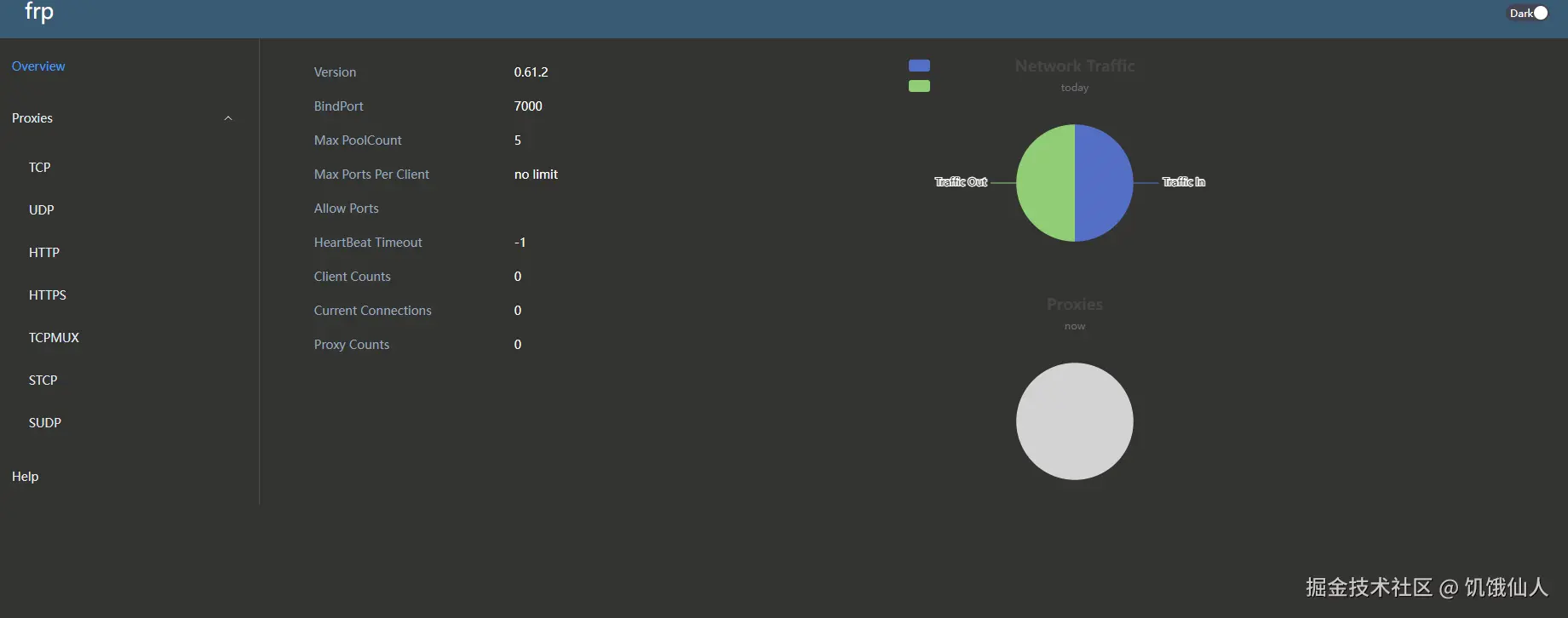Click the Max Ports Per Client label

tap(371, 175)
